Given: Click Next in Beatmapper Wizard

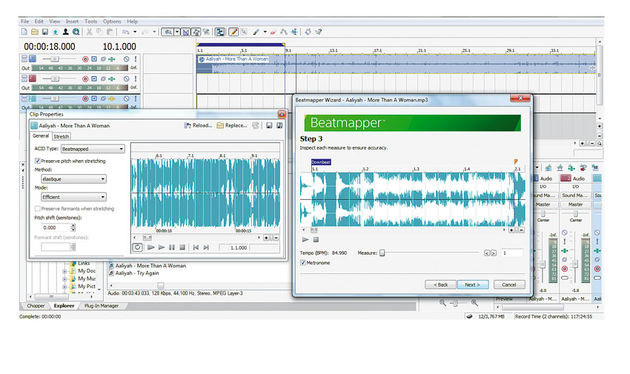Looking at the screenshot, I should click(x=473, y=284).
